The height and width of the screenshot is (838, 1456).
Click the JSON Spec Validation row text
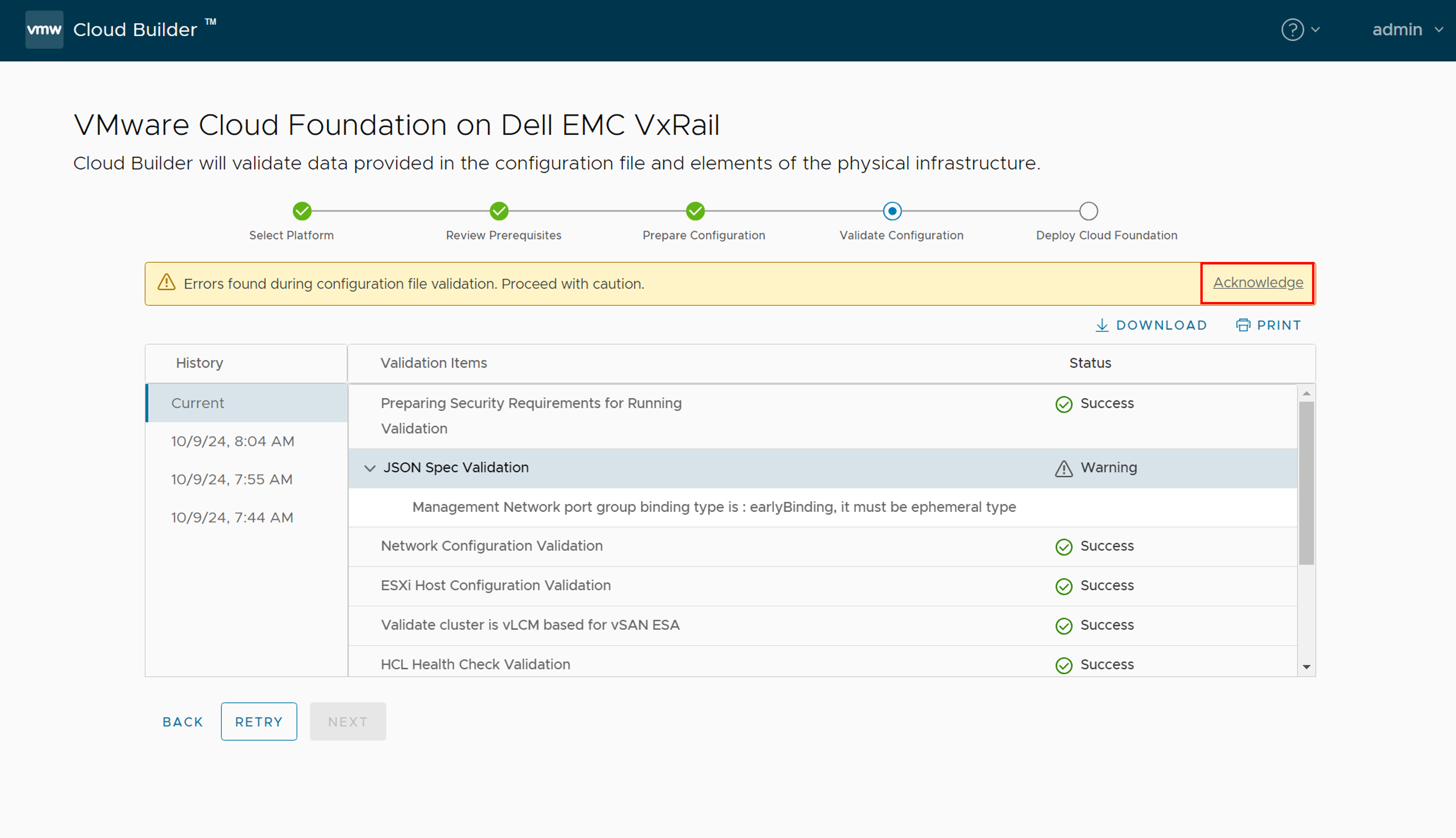[x=456, y=467]
